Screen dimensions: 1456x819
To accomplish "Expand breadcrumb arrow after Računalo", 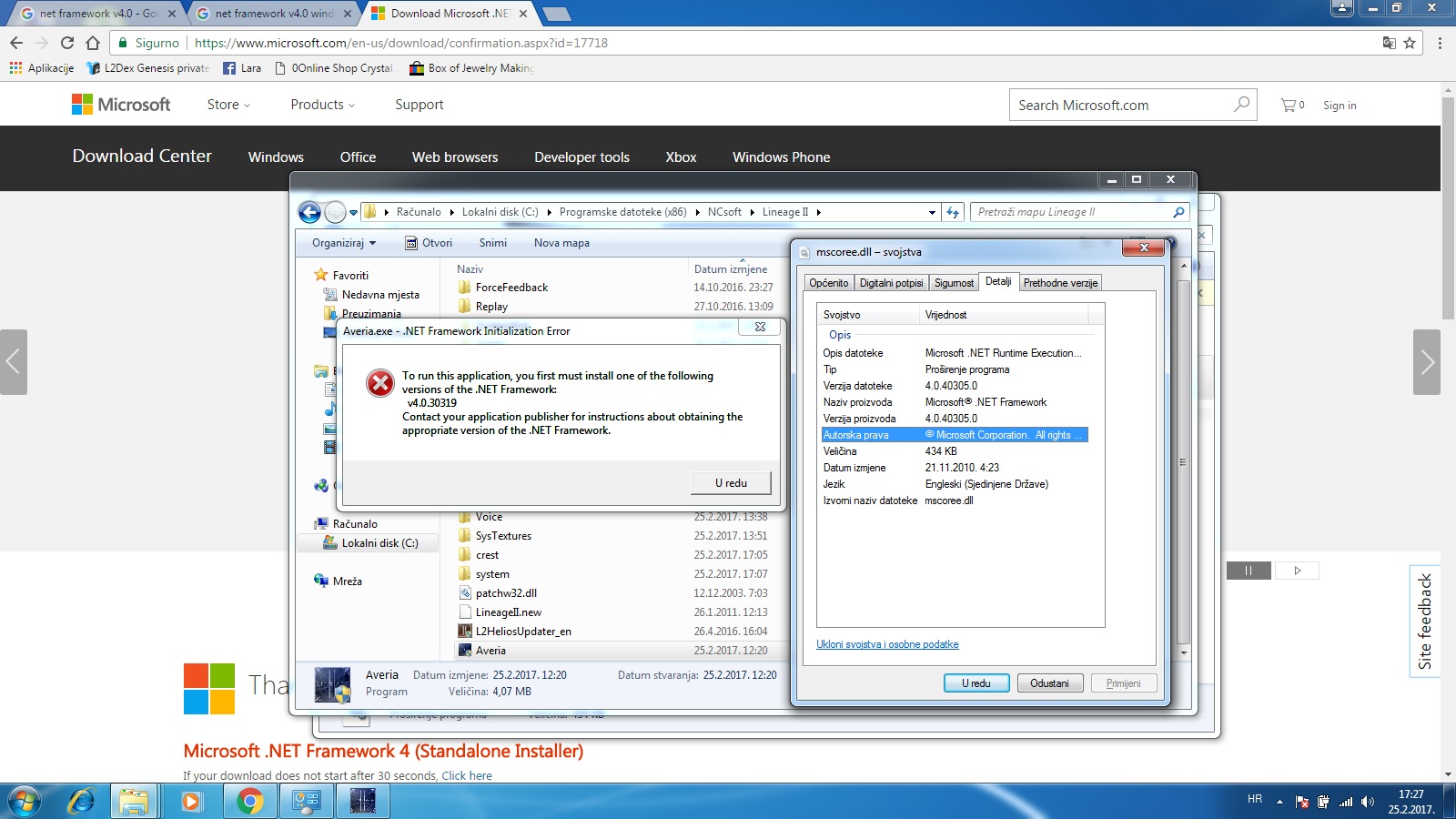I will click(451, 212).
